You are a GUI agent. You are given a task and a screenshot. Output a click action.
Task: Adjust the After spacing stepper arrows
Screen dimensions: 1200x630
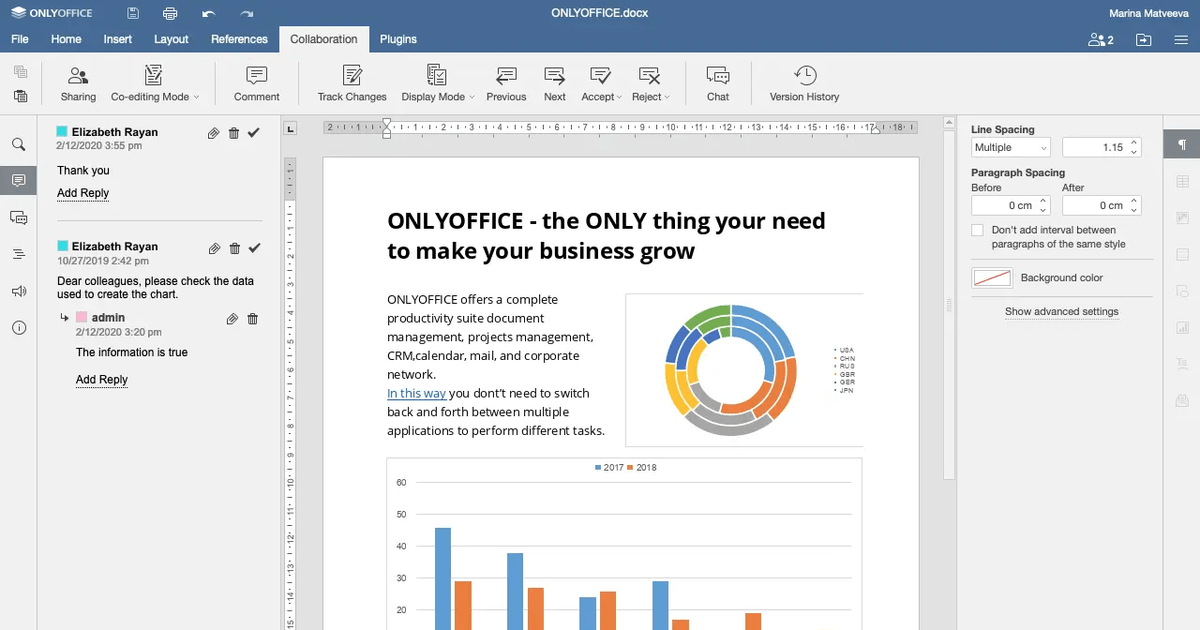click(x=1134, y=205)
